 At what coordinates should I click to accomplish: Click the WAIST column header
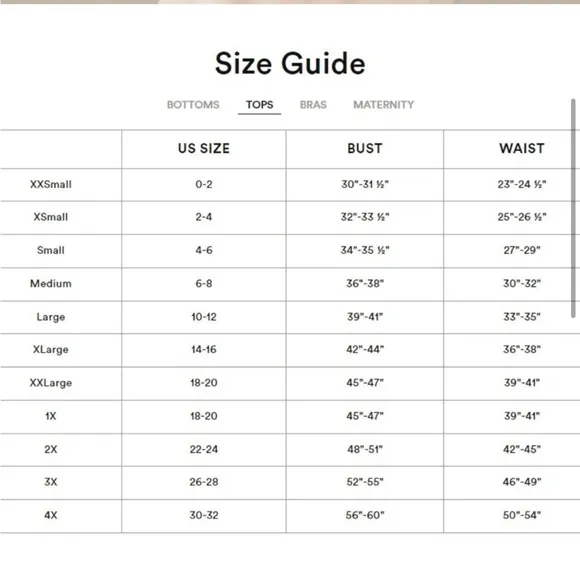[522, 148]
